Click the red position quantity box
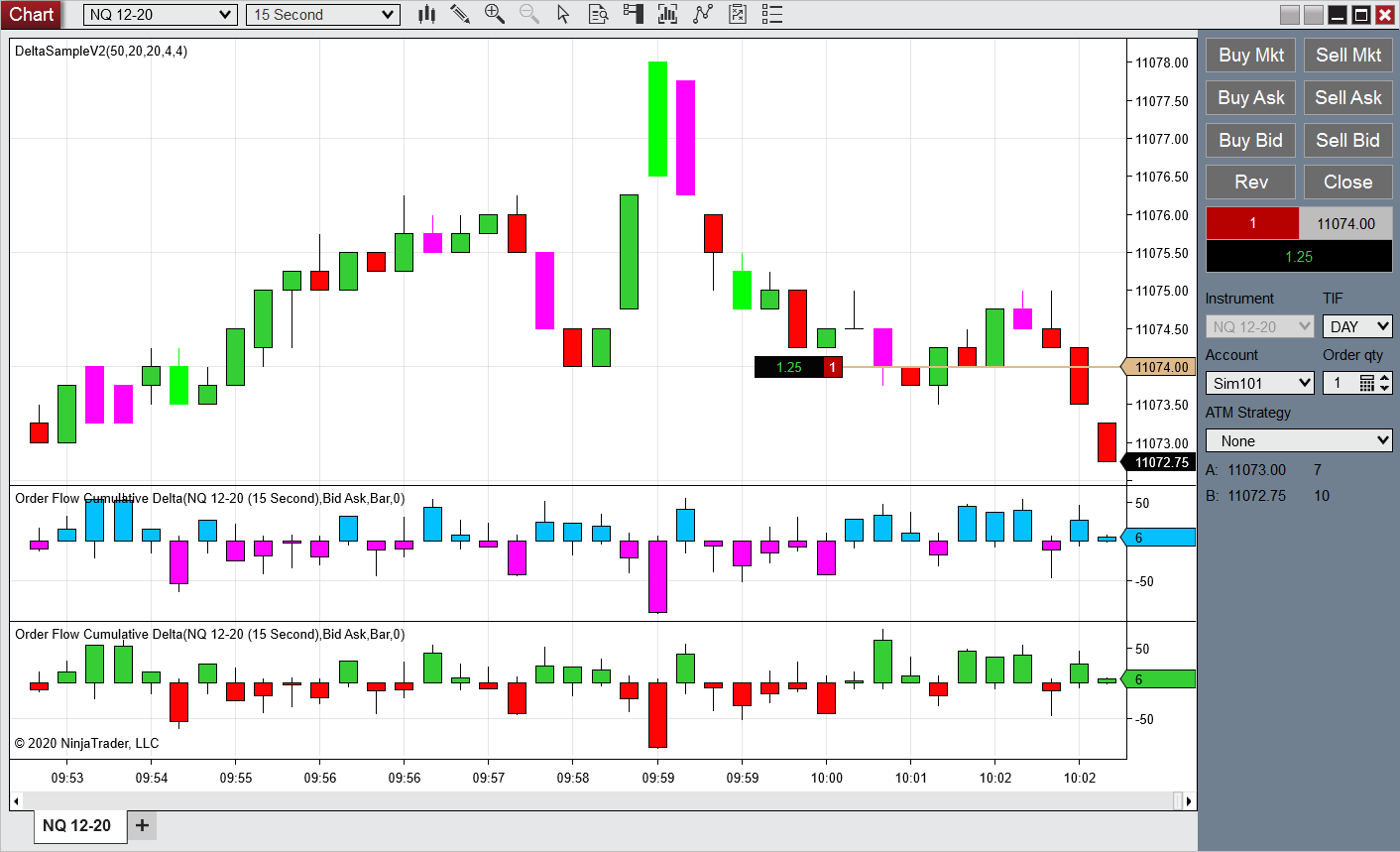The image size is (1400, 852). tap(1253, 223)
